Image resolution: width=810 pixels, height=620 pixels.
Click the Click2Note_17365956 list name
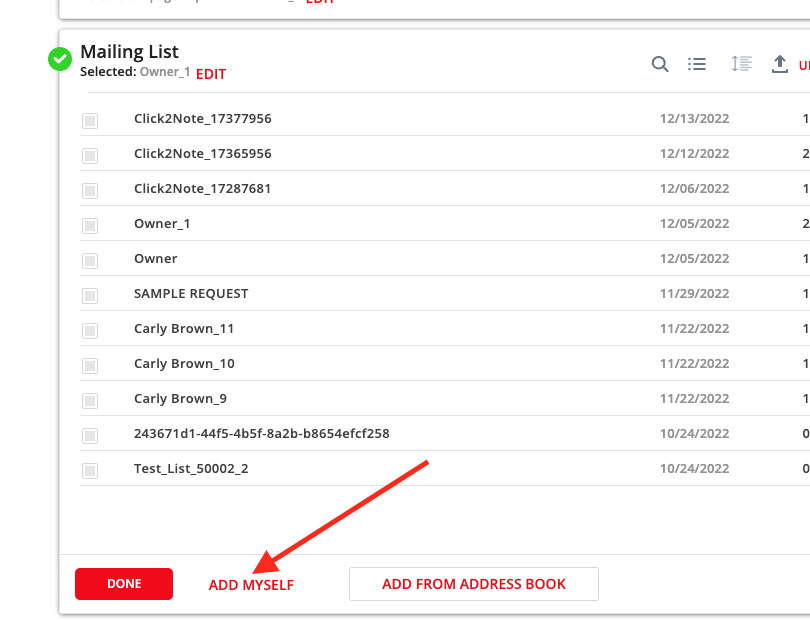[x=202, y=153]
